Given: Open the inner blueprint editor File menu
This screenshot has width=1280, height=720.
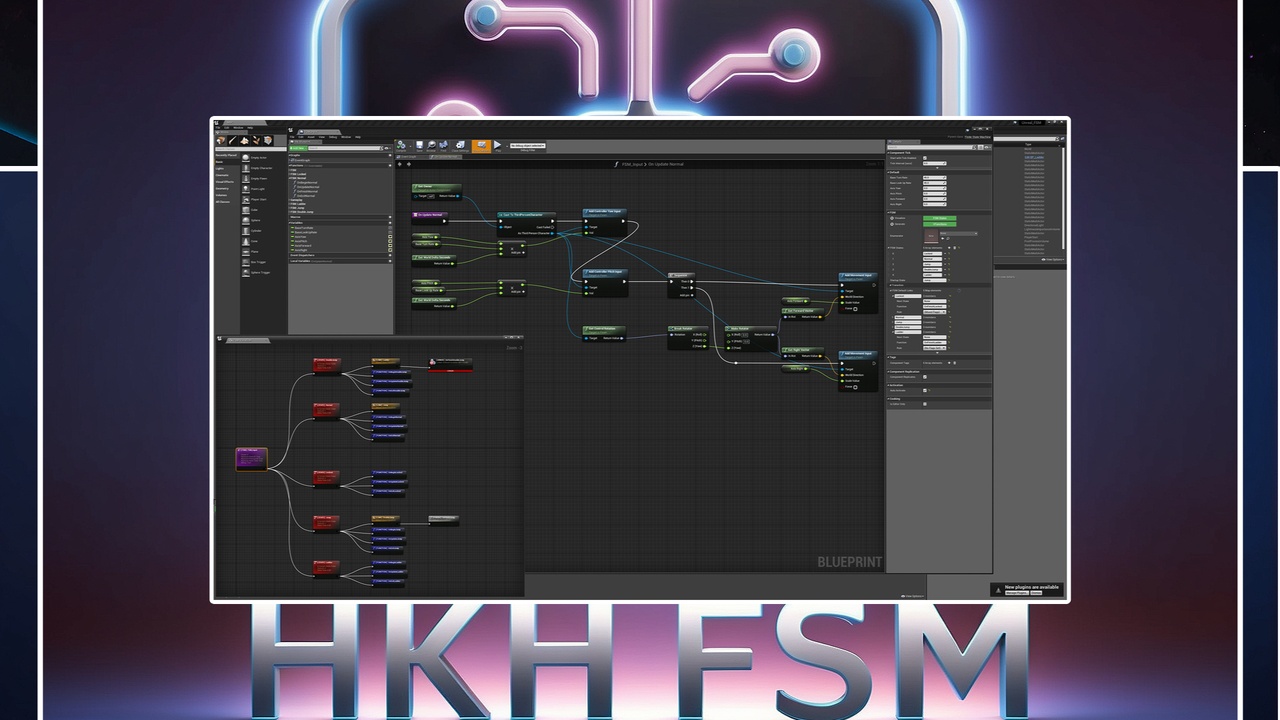Looking at the screenshot, I should 292,137.
